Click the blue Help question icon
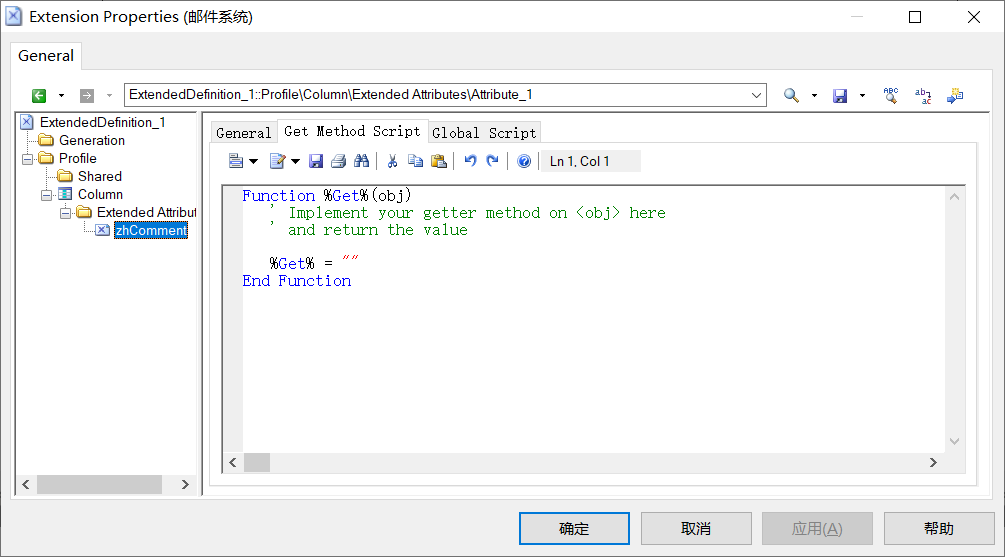1005x557 pixels. [524, 161]
